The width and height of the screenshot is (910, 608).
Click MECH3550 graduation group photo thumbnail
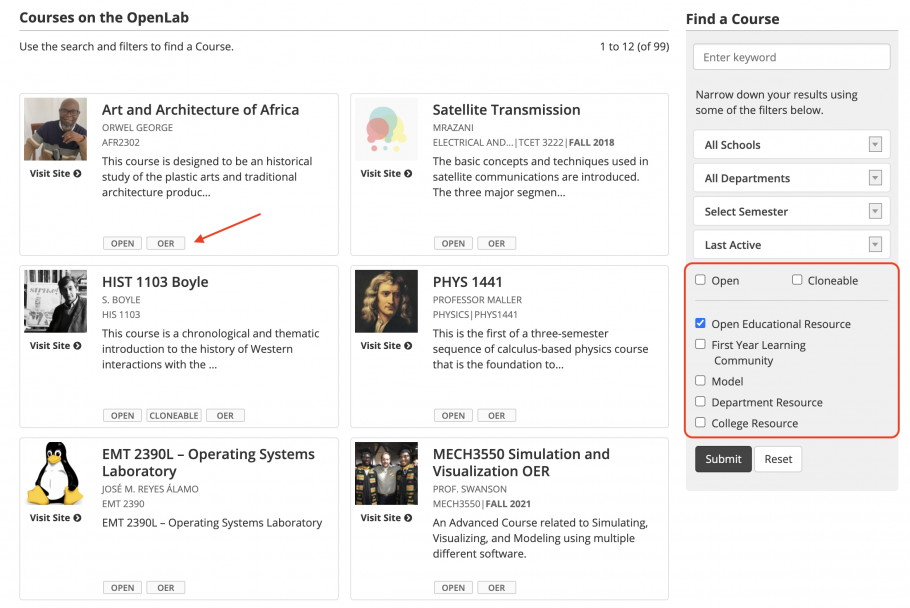387,473
